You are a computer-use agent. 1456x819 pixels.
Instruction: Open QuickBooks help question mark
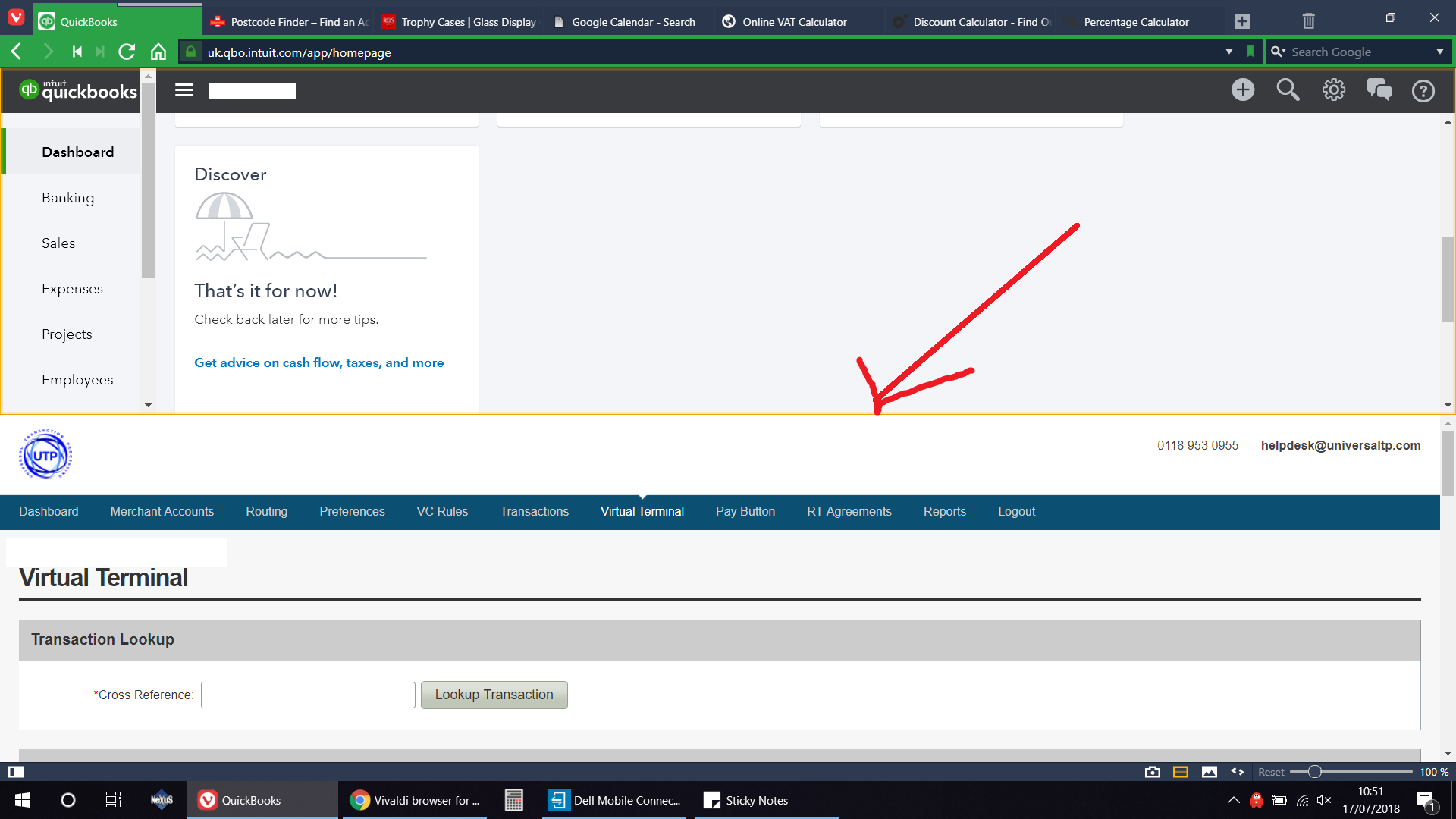click(1423, 91)
